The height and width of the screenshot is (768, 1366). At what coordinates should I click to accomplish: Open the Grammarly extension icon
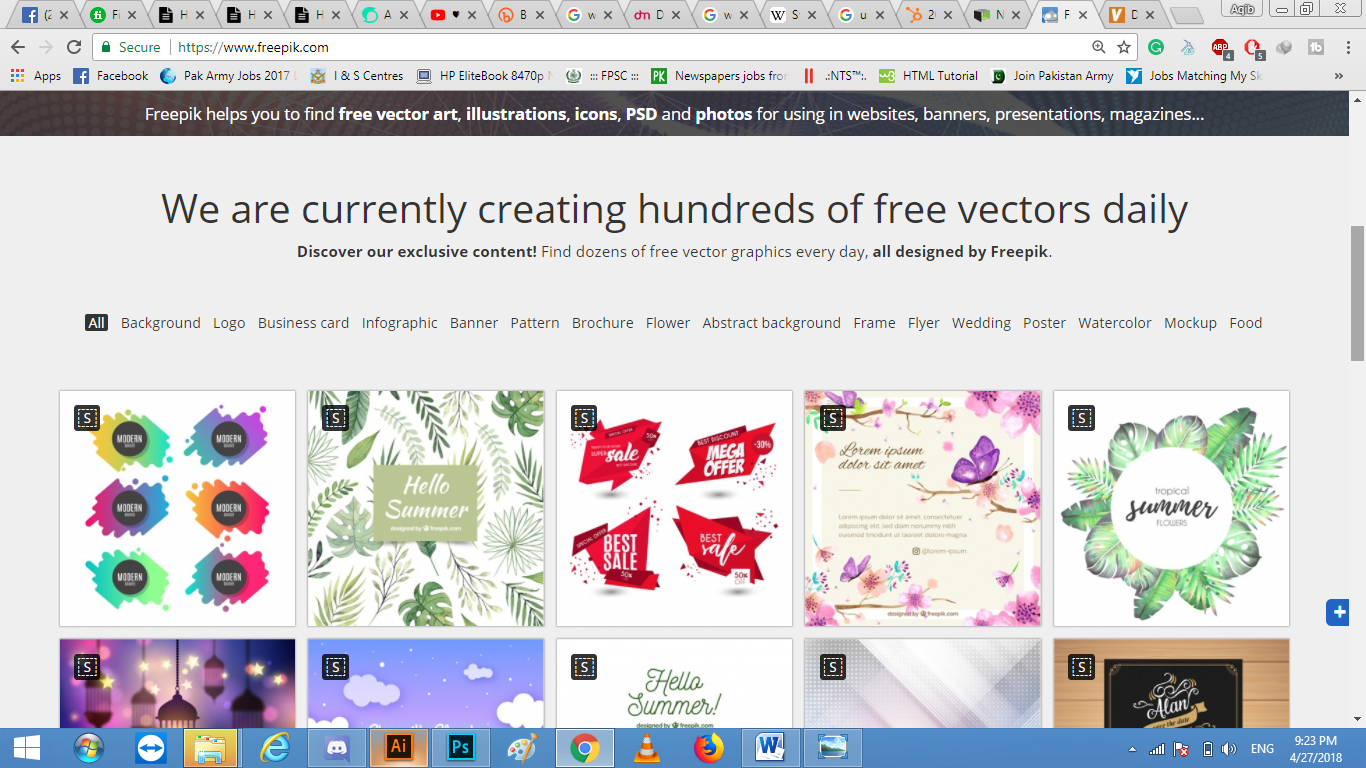pyautogui.click(x=1156, y=47)
